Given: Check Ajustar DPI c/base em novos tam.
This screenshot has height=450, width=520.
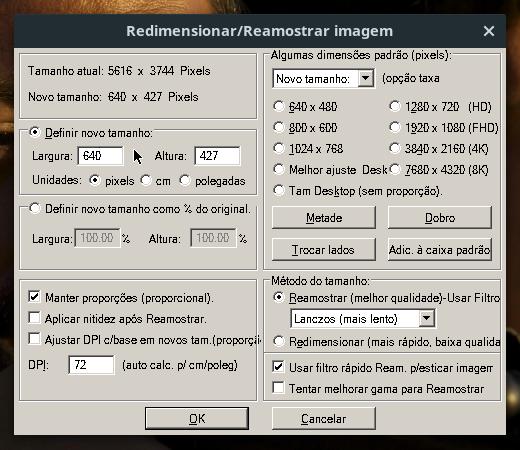Looking at the screenshot, I should 34,339.
